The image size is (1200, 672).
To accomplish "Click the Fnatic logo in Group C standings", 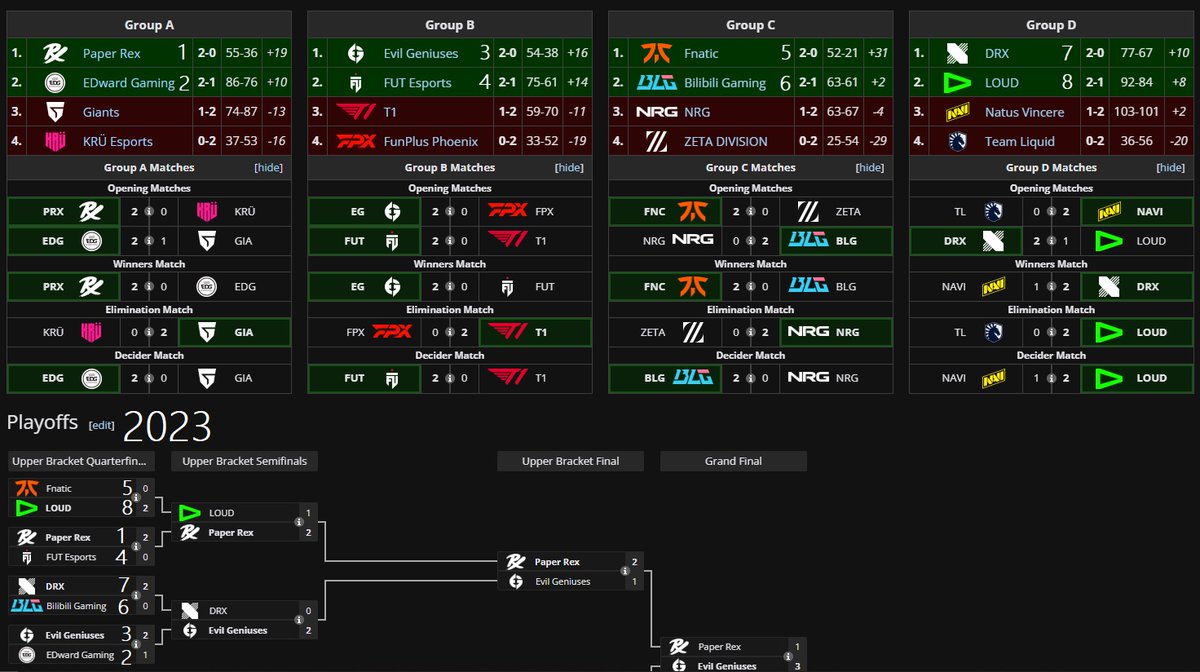I will coord(656,54).
